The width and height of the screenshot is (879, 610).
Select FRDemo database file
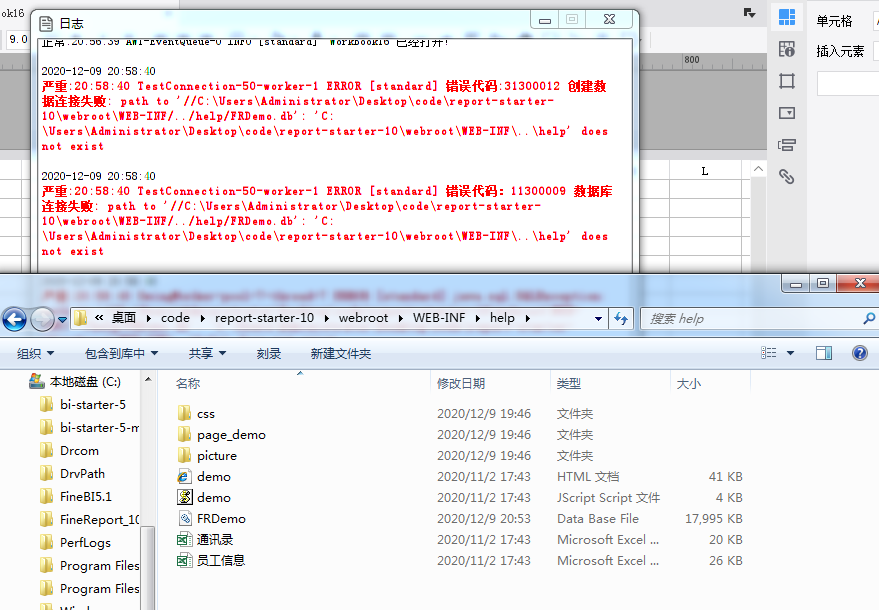(211, 519)
